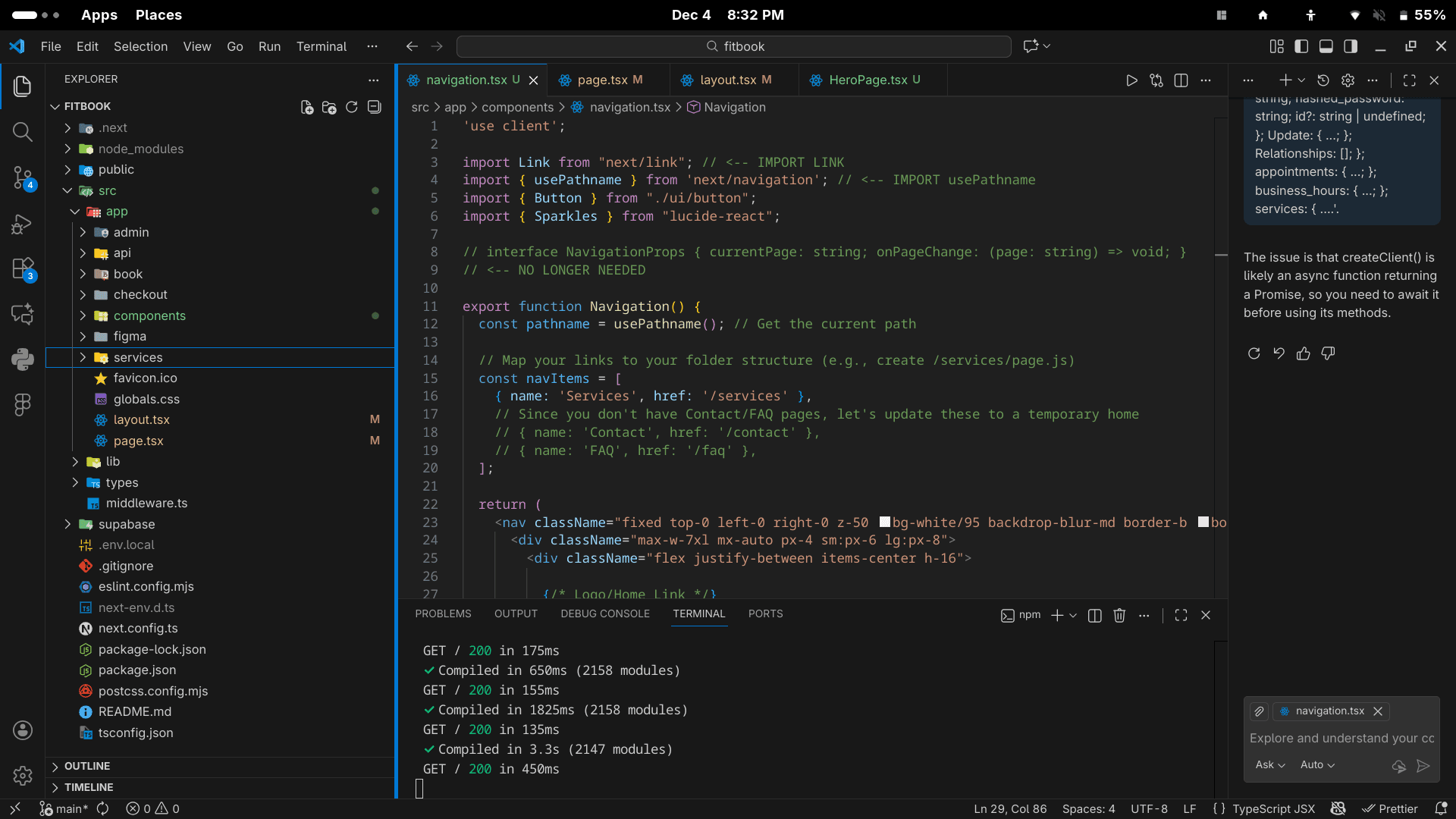
Task: Expand the components folder
Action: 149,315
